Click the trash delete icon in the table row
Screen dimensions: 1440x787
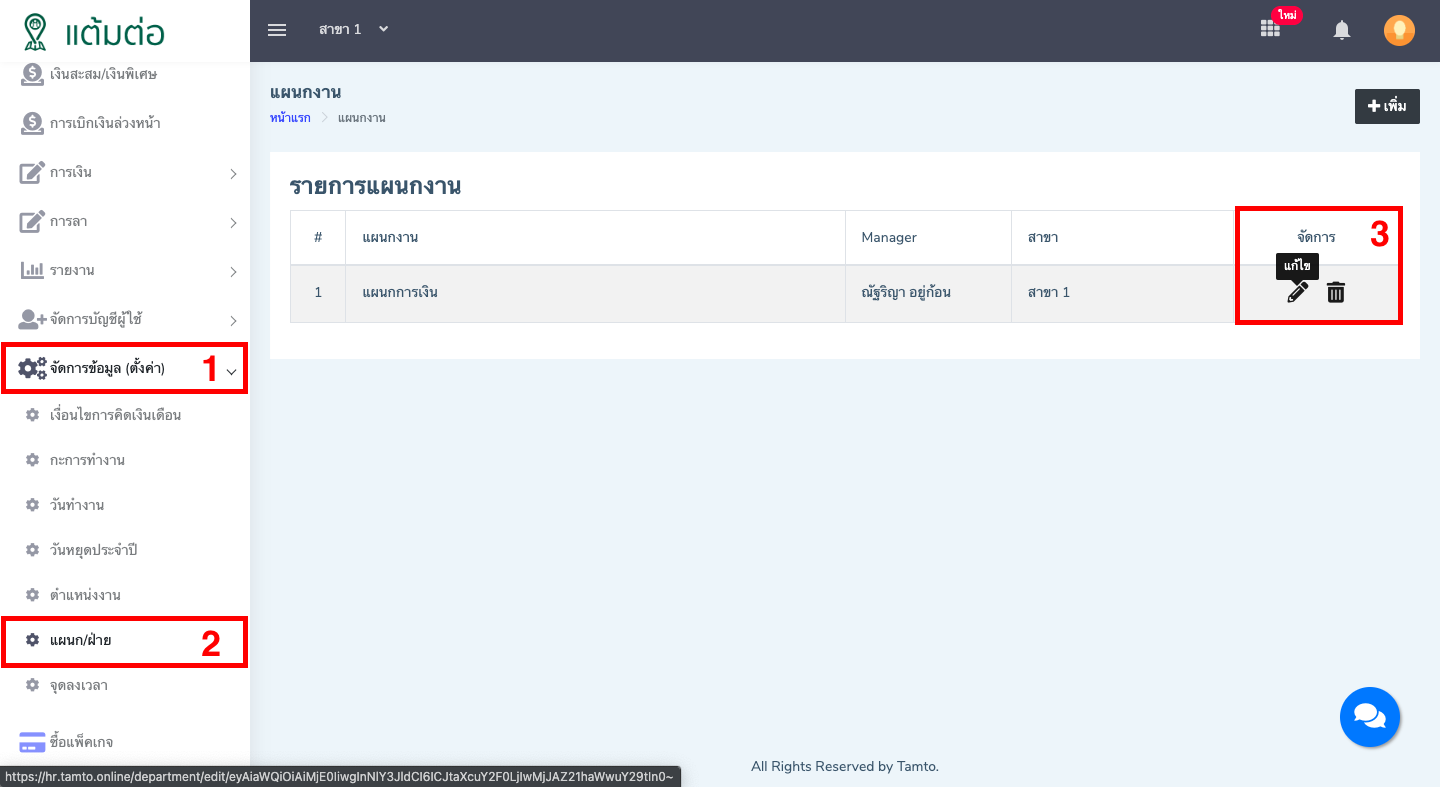[x=1336, y=292]
